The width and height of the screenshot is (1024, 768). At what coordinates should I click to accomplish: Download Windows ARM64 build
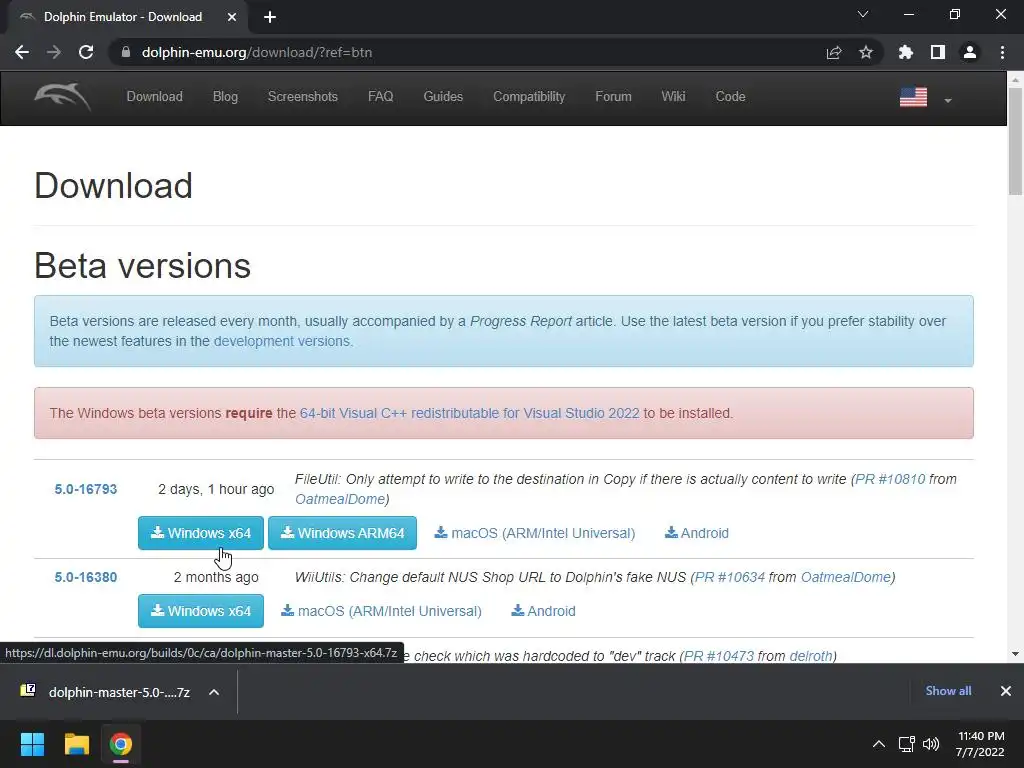[x=342, y=533]
